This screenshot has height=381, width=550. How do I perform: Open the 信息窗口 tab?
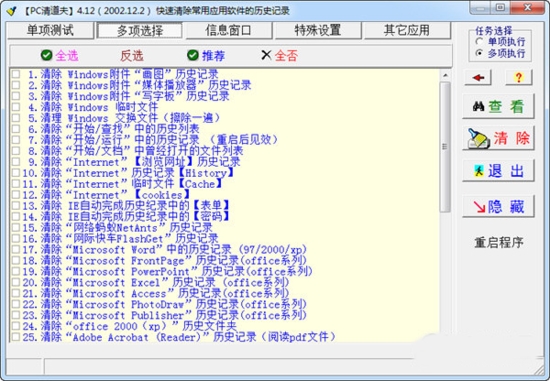pyautogui.click(x=229, y=30)
